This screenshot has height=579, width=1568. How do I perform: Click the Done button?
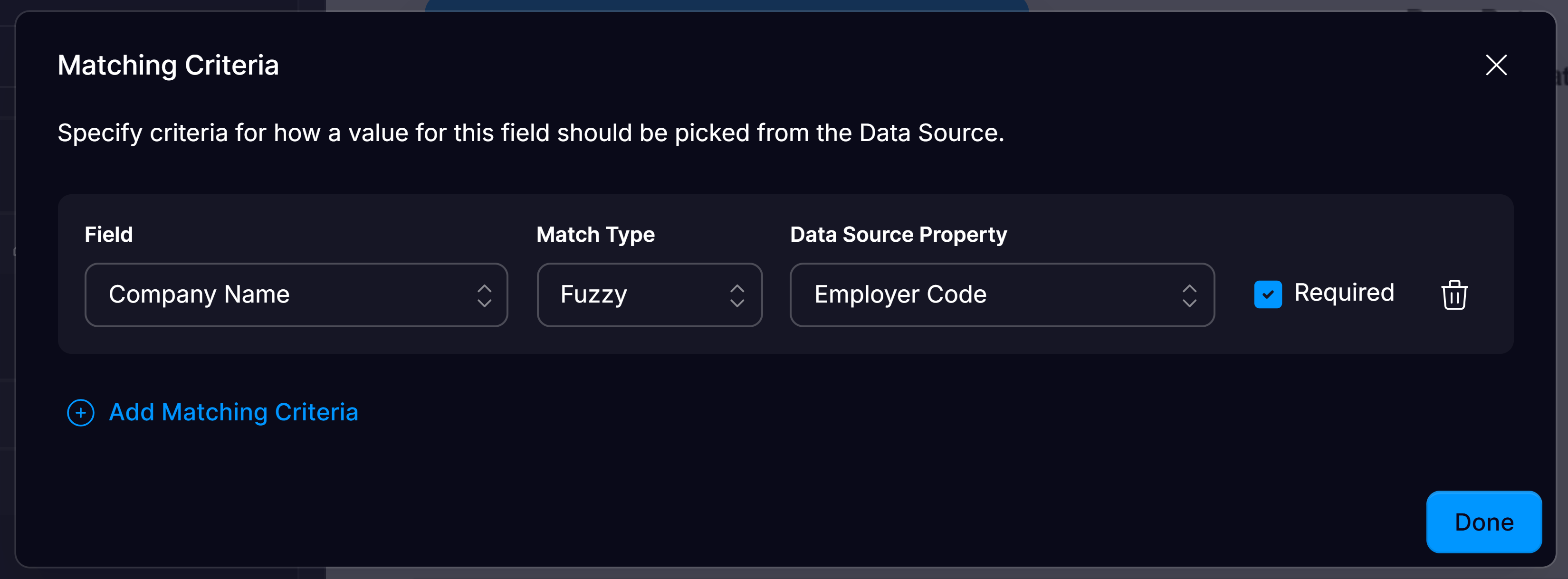tap(1483, 522)
